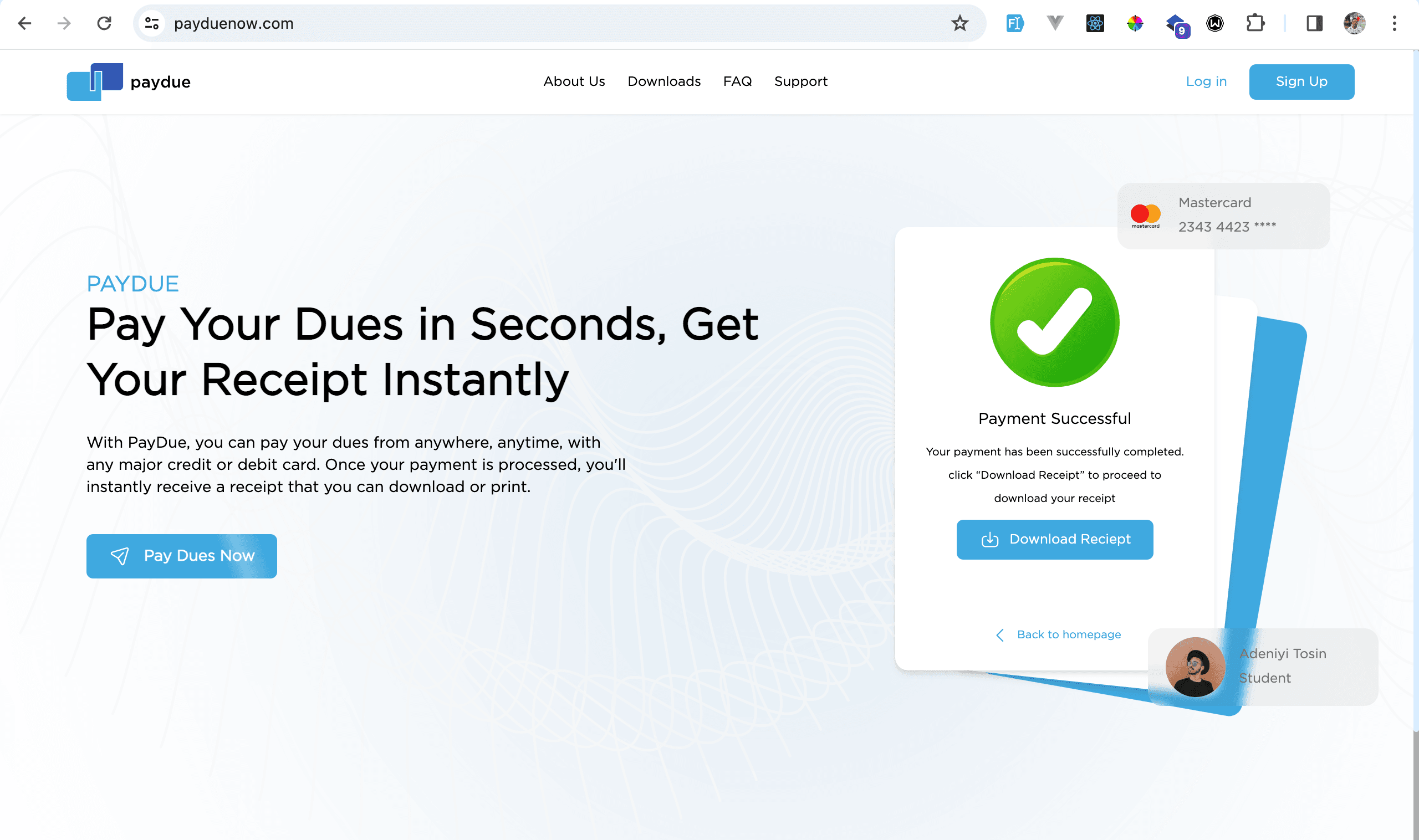Select the FAQ menu item

tap(738, 81)
